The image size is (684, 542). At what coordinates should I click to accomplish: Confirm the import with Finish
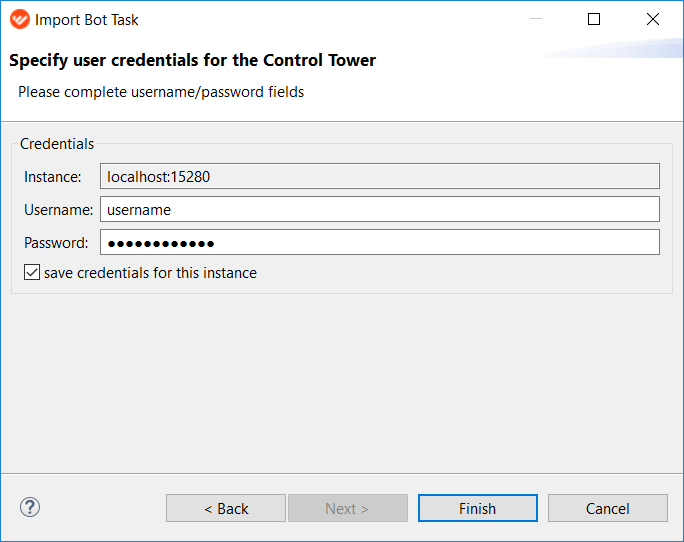click(478, 508)
